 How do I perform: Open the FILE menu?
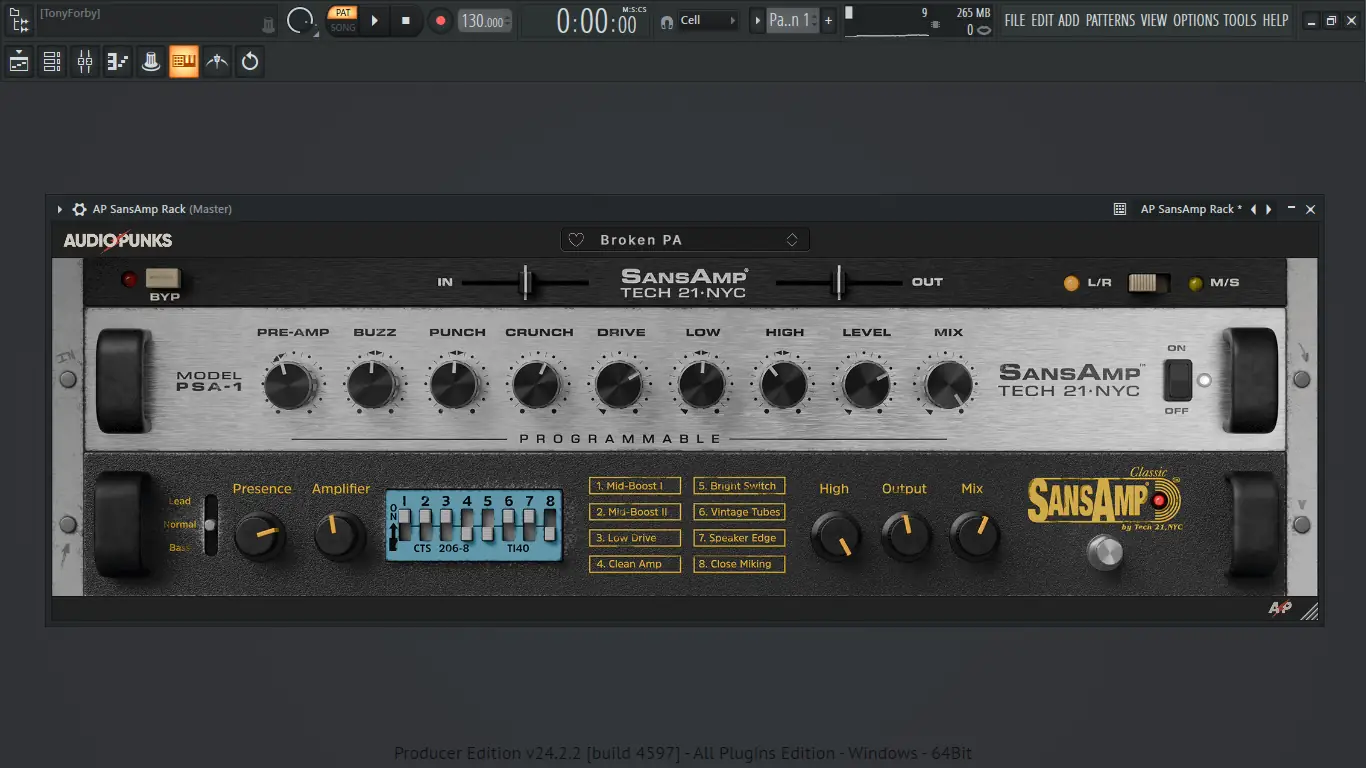pyautogui.click(x=1015, y=20)
